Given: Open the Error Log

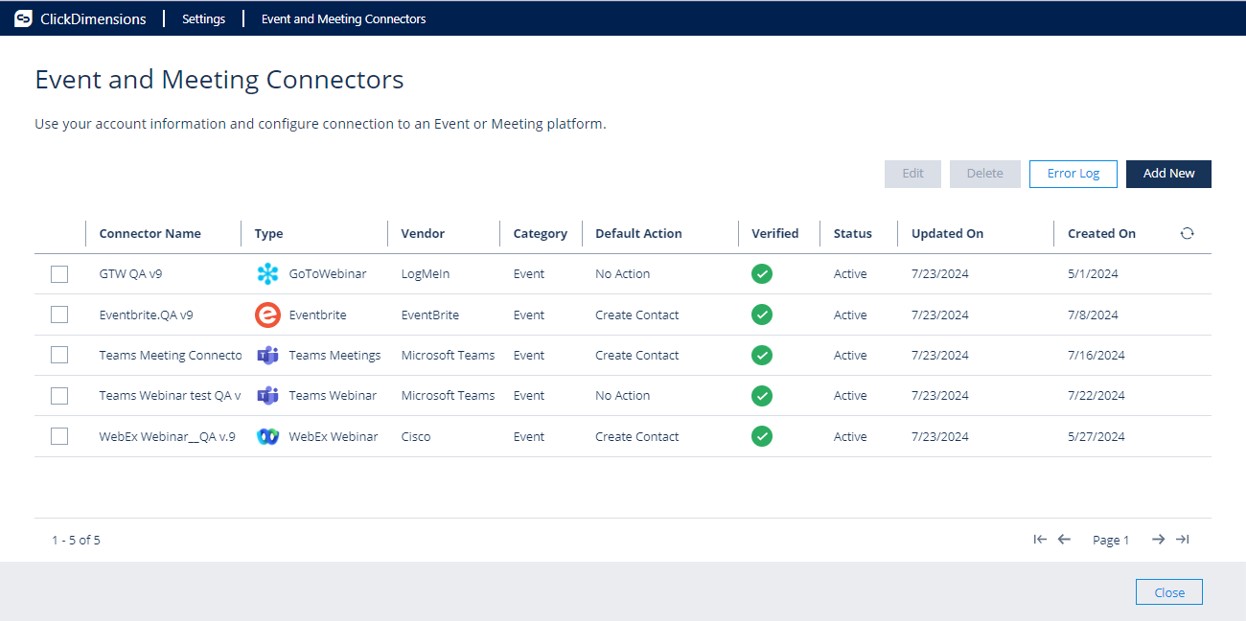Looking at the screenshot, I should 1073,174.
